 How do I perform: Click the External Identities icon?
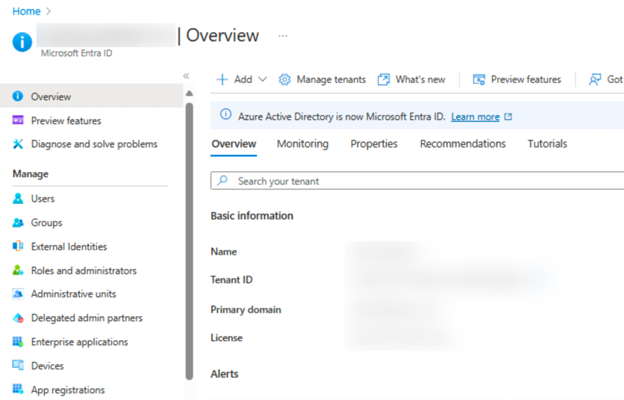pyautogui.click(x=18, y=246)
